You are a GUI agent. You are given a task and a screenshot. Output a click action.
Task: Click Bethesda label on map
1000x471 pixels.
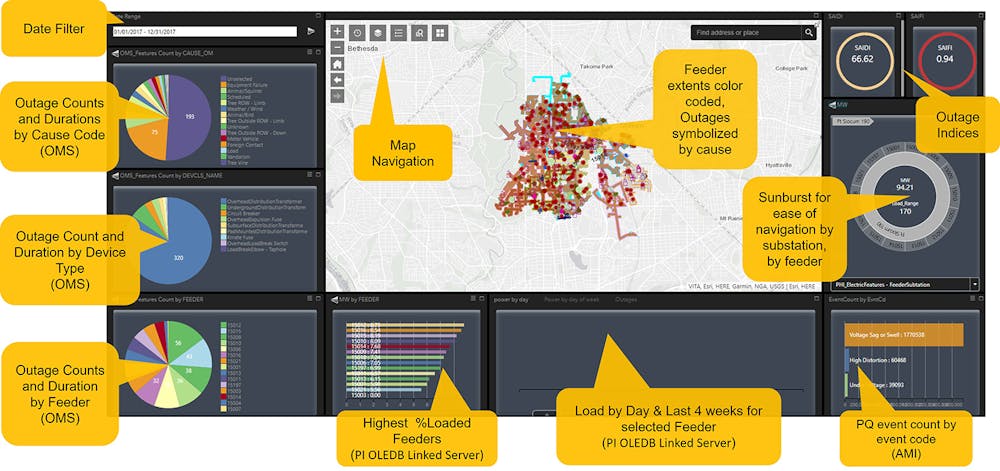tap(363, 48)
